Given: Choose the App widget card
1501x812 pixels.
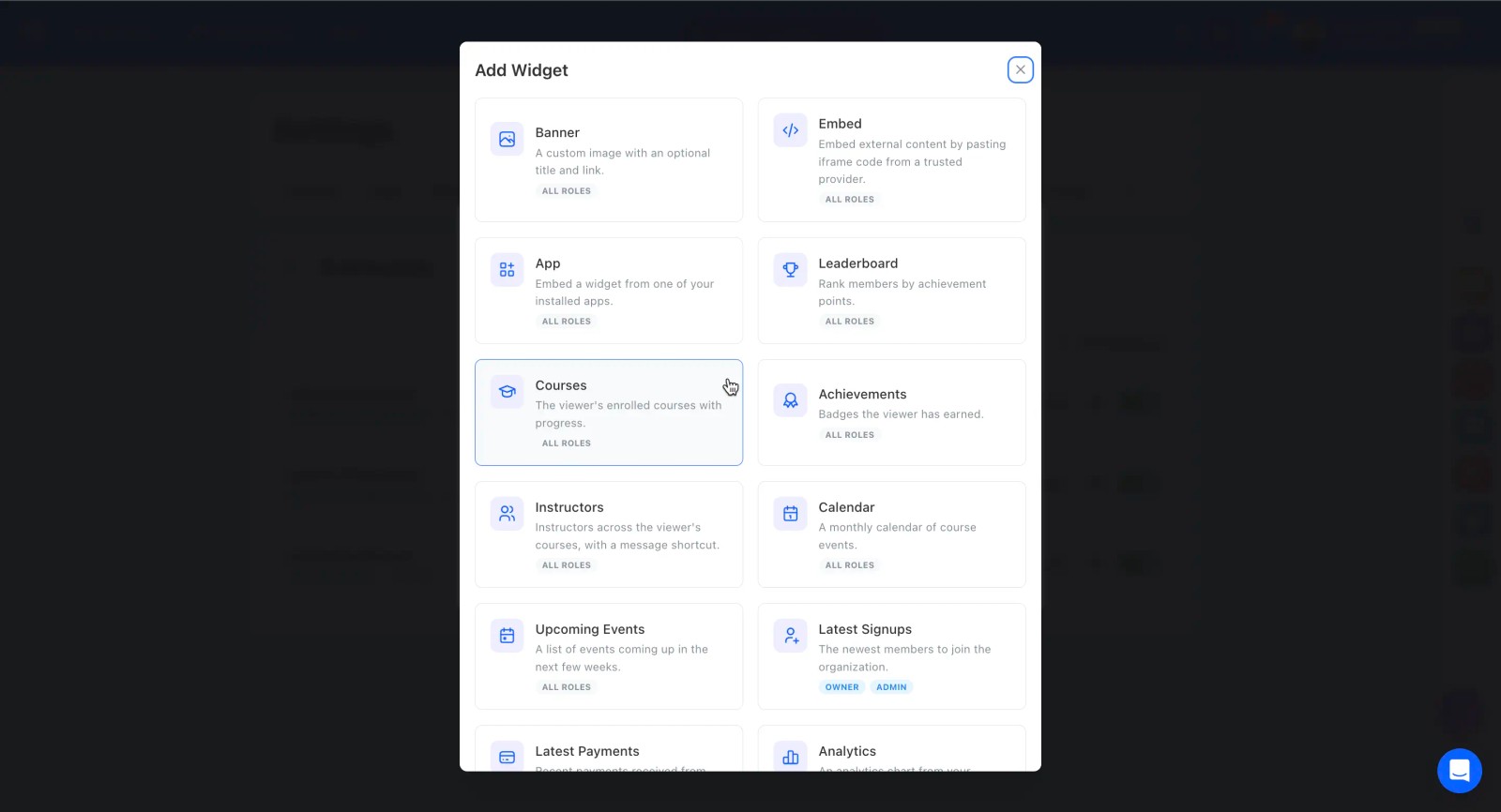Looking at the screenshot, I should (x=609, y=291).
